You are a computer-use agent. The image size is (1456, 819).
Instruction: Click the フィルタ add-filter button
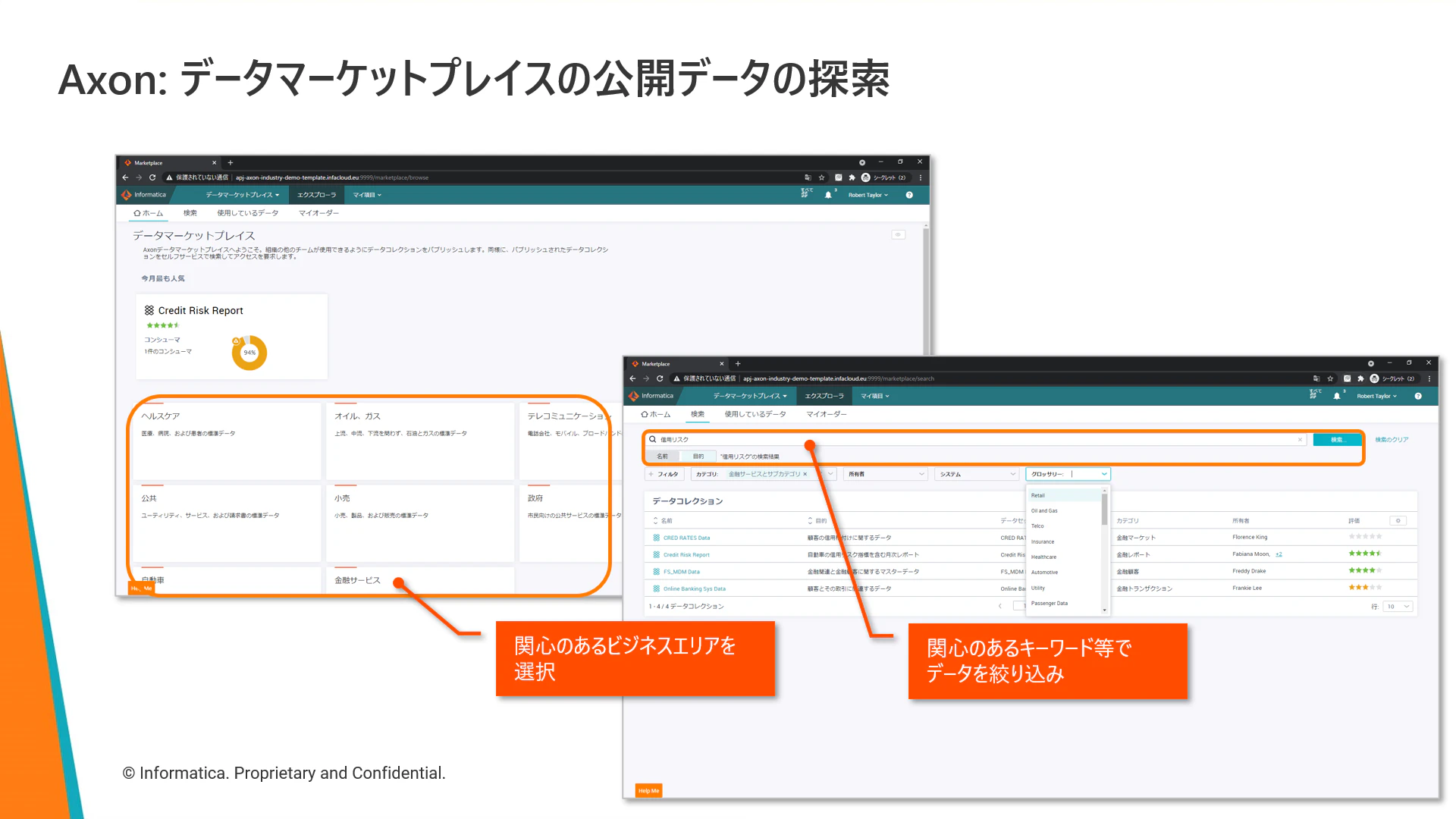pyautogui.click(x=664, y=474)
